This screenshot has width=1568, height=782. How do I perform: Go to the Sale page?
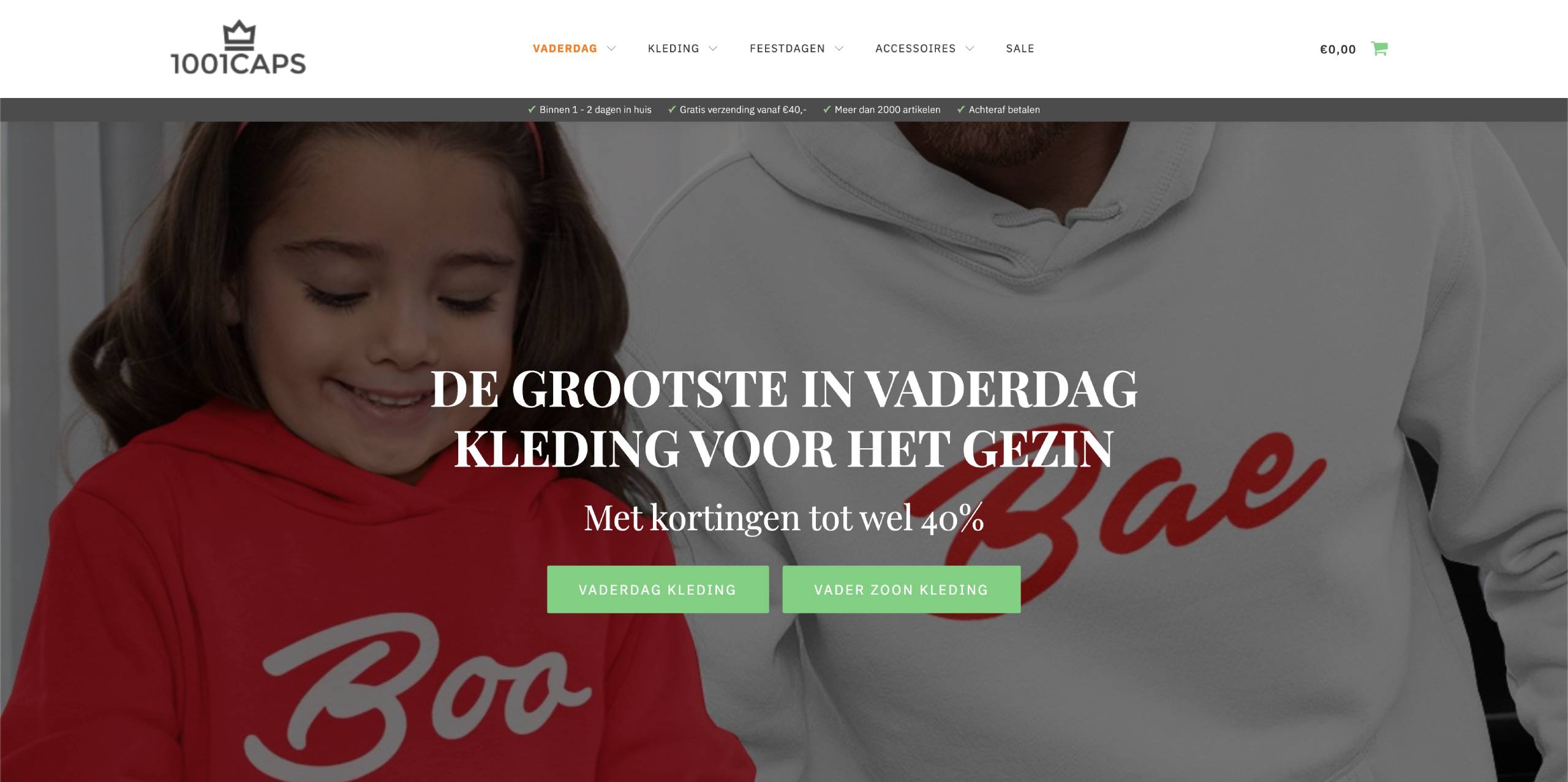click(1020, 48)
